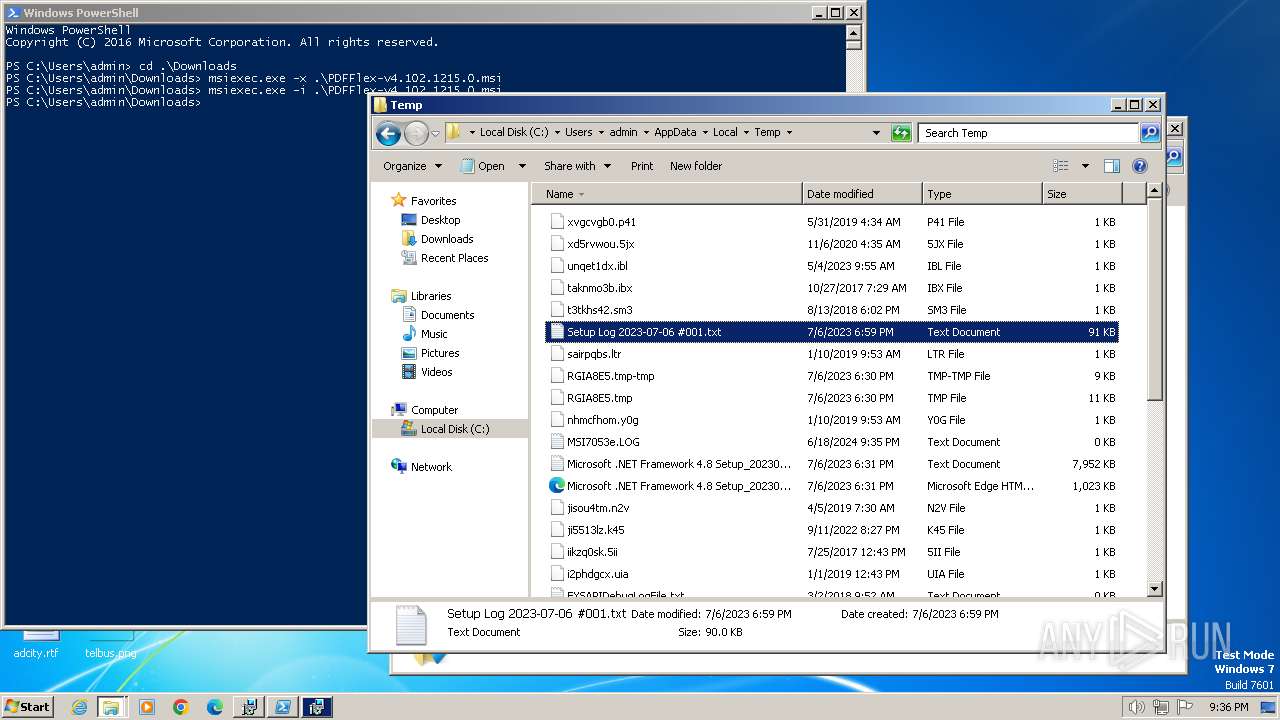Image resolution: width=1280 pixels, height=720 pixels.
Task: Click the volume speaker tray icon
Action: coord(1137,707)
